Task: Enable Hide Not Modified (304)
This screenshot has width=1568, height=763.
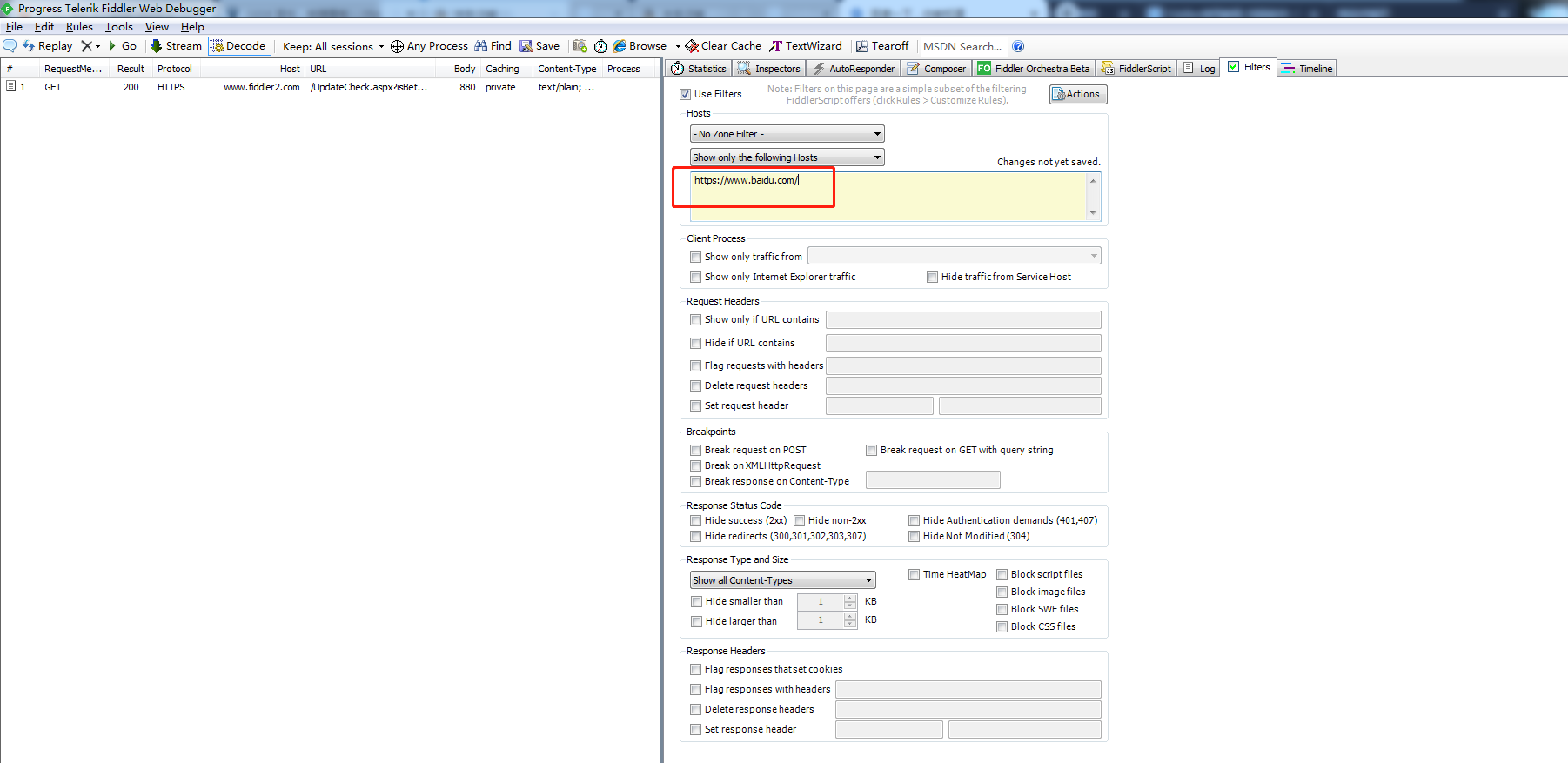Action: 914,536
